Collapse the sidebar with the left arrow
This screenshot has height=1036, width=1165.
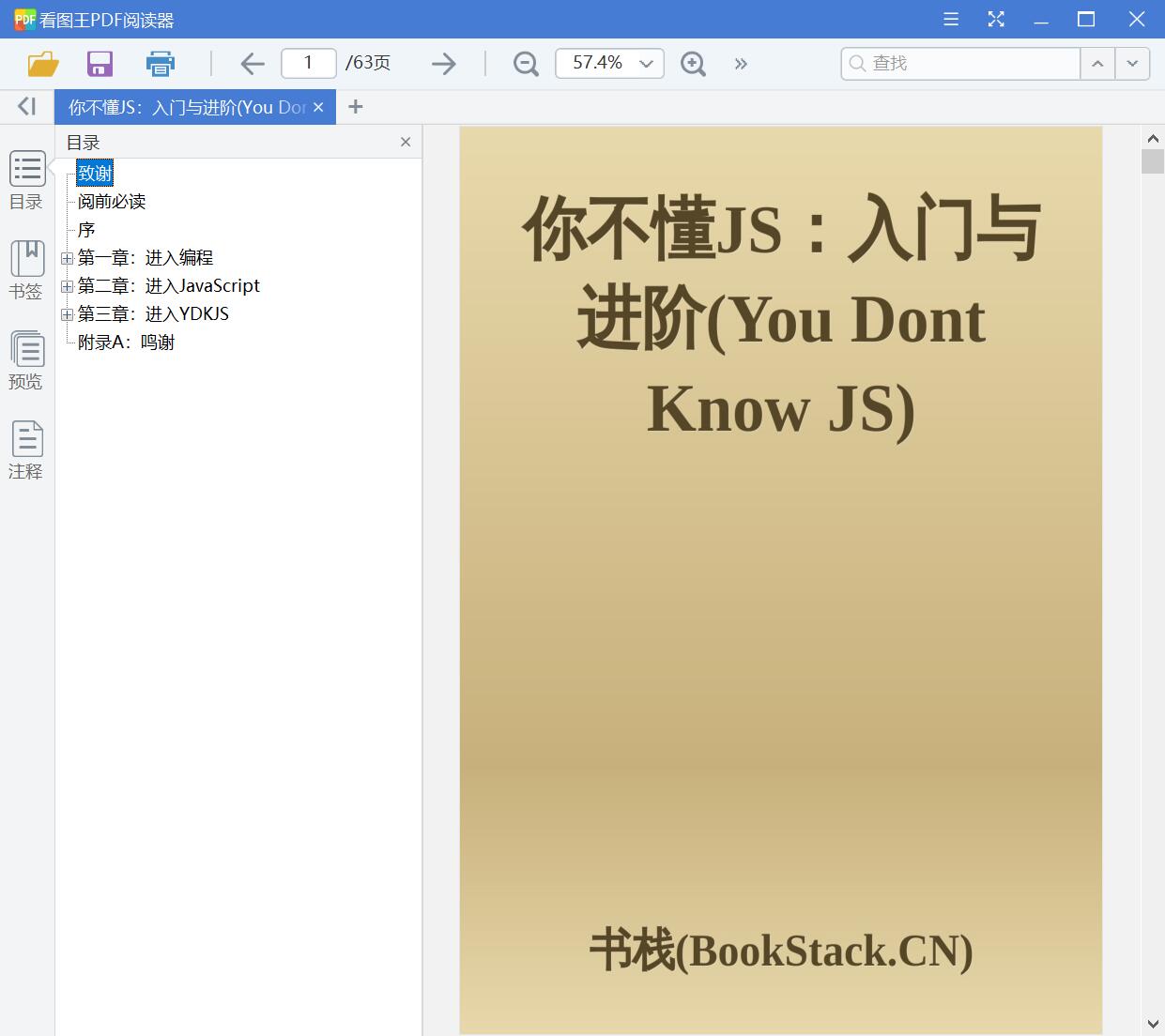click(27, 107)
